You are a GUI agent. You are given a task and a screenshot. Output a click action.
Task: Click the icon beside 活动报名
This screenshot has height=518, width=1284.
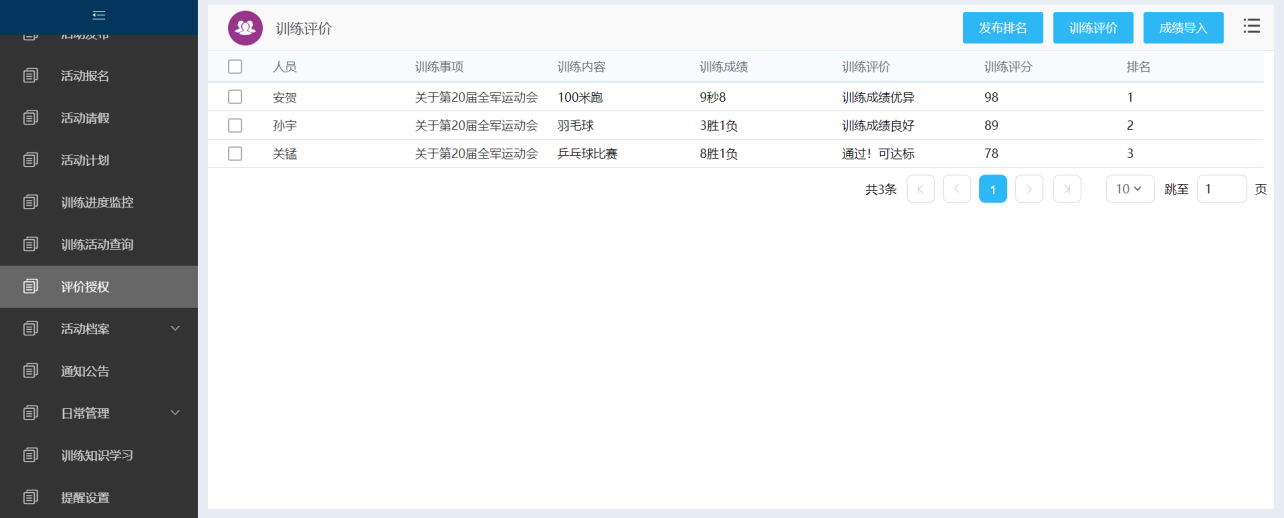coord(31,76)
